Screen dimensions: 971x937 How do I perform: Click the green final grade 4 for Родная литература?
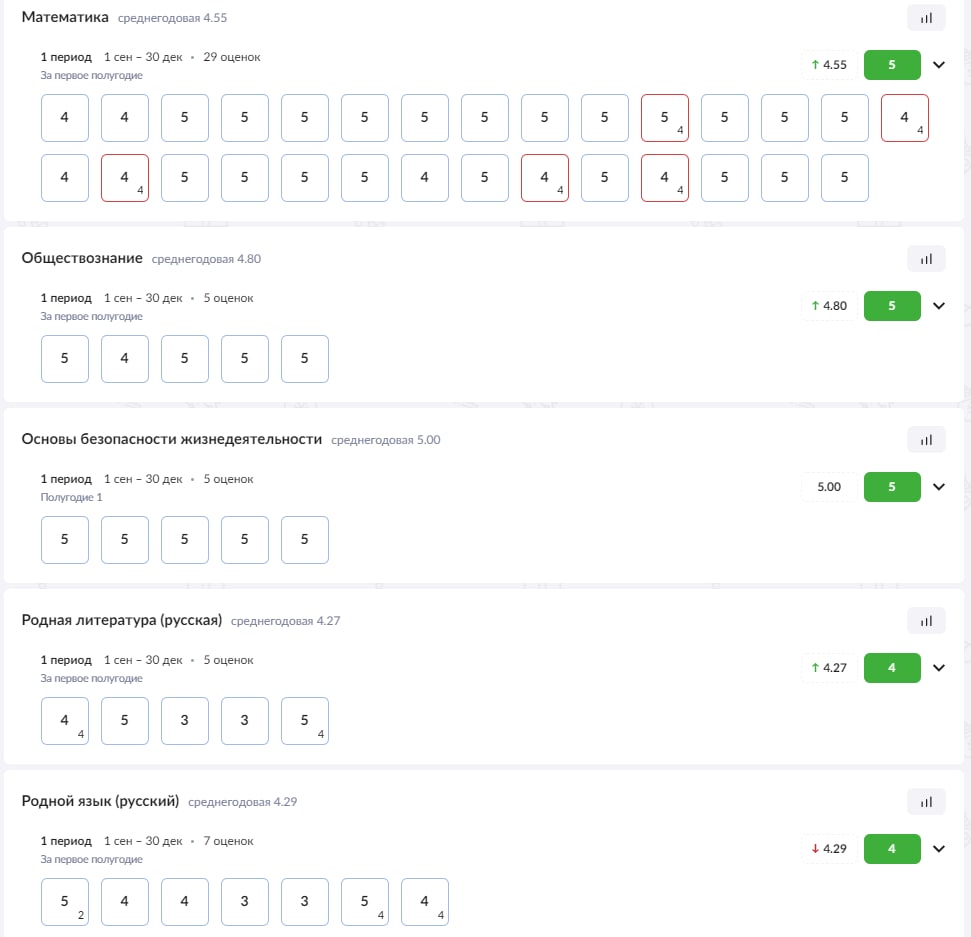[x=892, y=668]
